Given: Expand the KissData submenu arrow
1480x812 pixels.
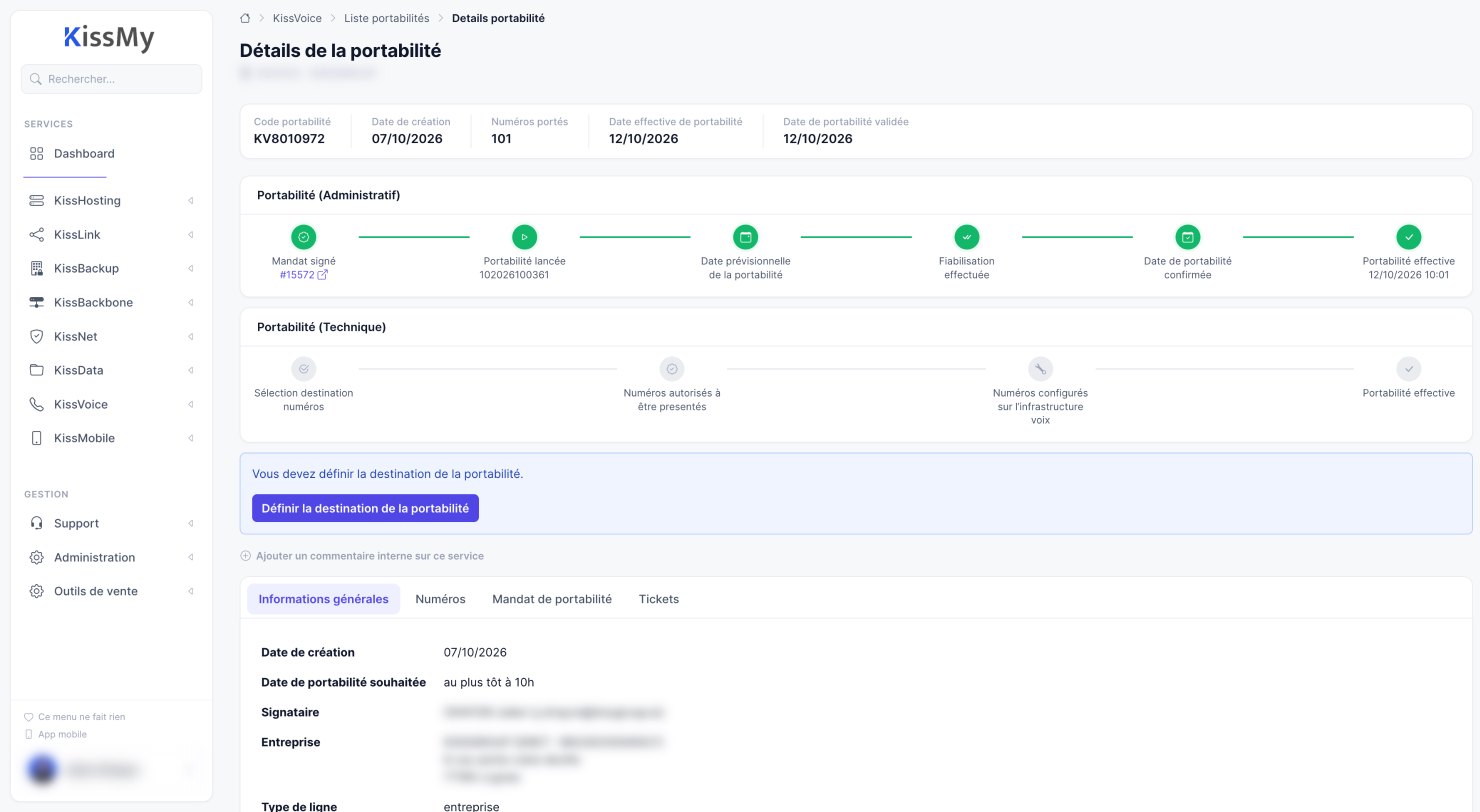Looking at the screenshot, I should (190, 371).
